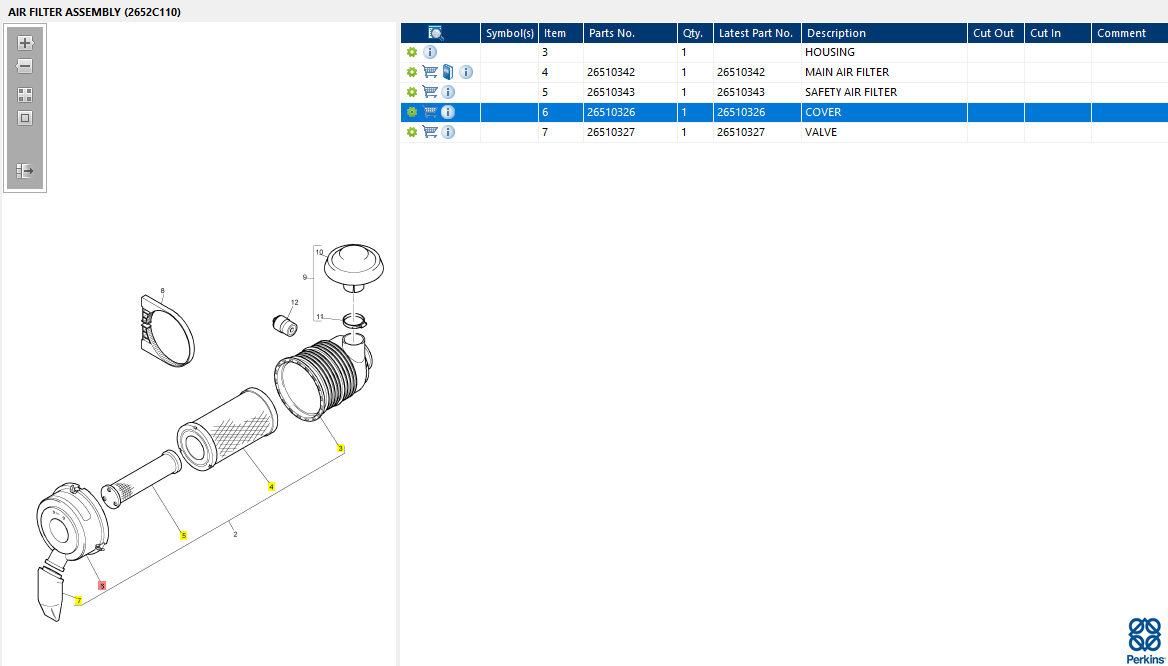Click the single square fit-view icon

25,118
